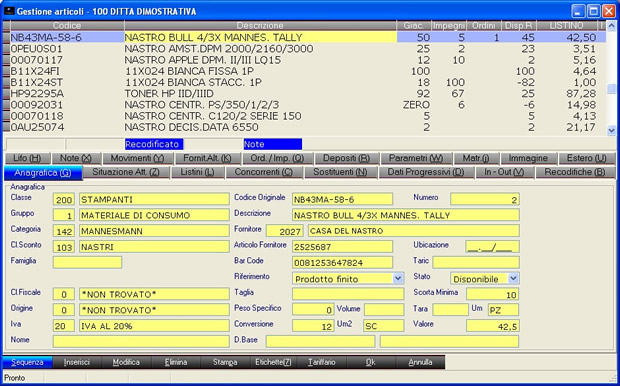The height and width of the screenshot is (386, 620).
Task: Click the Articolo Fornitore field
Action: pos(342,247)
